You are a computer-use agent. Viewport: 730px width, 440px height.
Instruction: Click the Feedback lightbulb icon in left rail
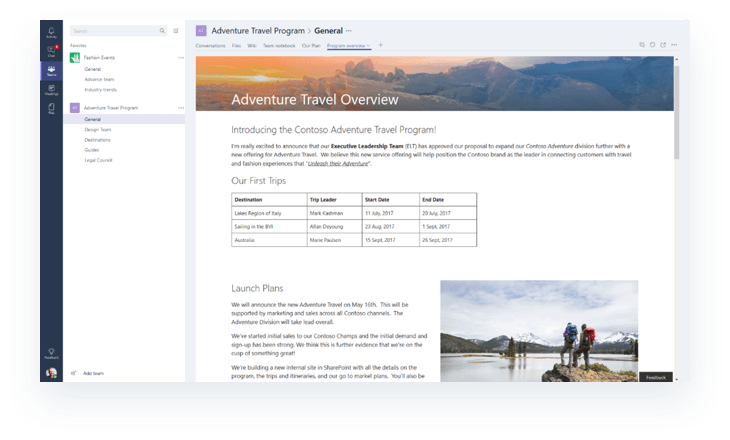coord(51,353)
